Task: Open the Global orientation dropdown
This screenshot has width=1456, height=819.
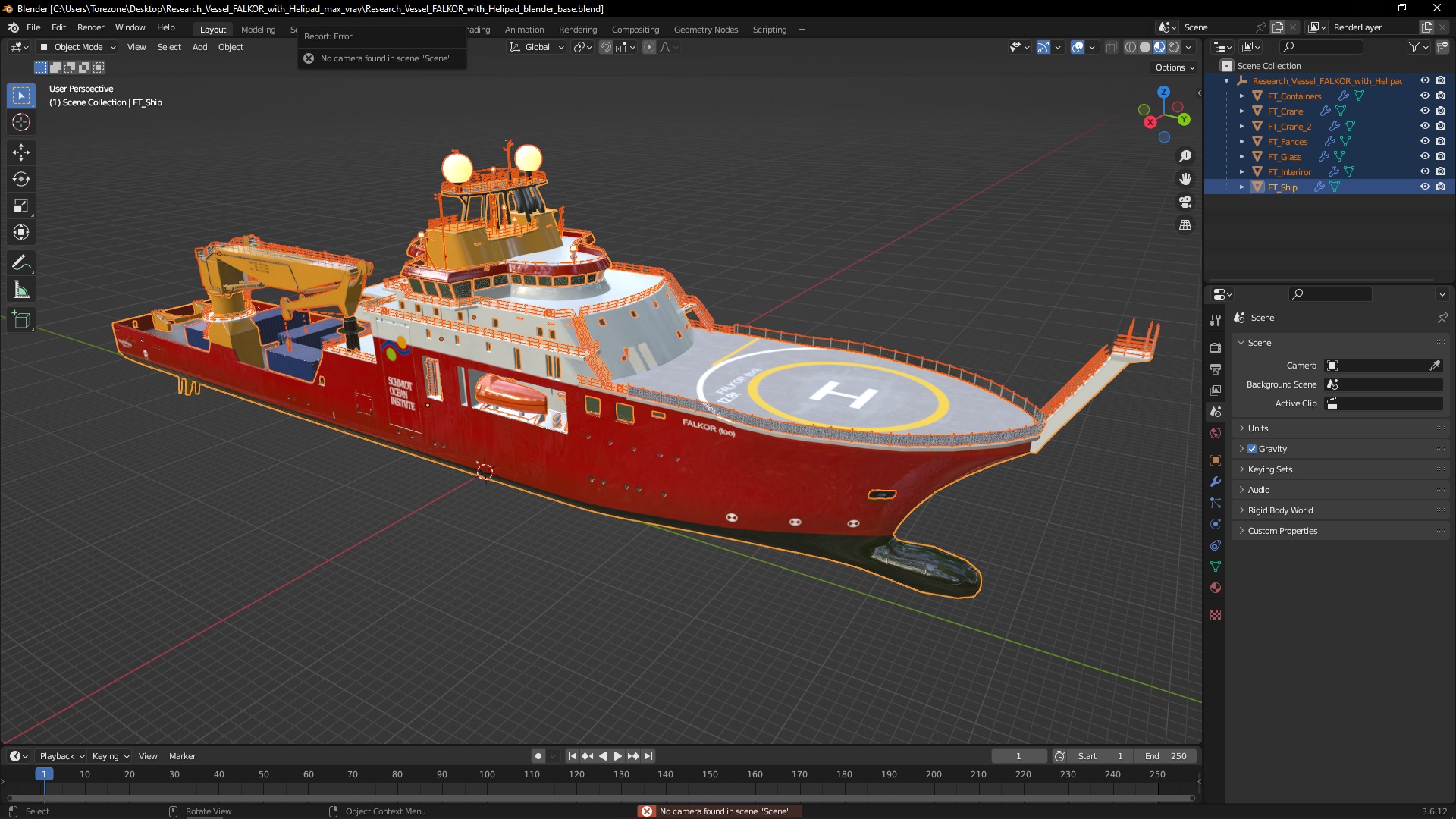Action: coord(537,47)
